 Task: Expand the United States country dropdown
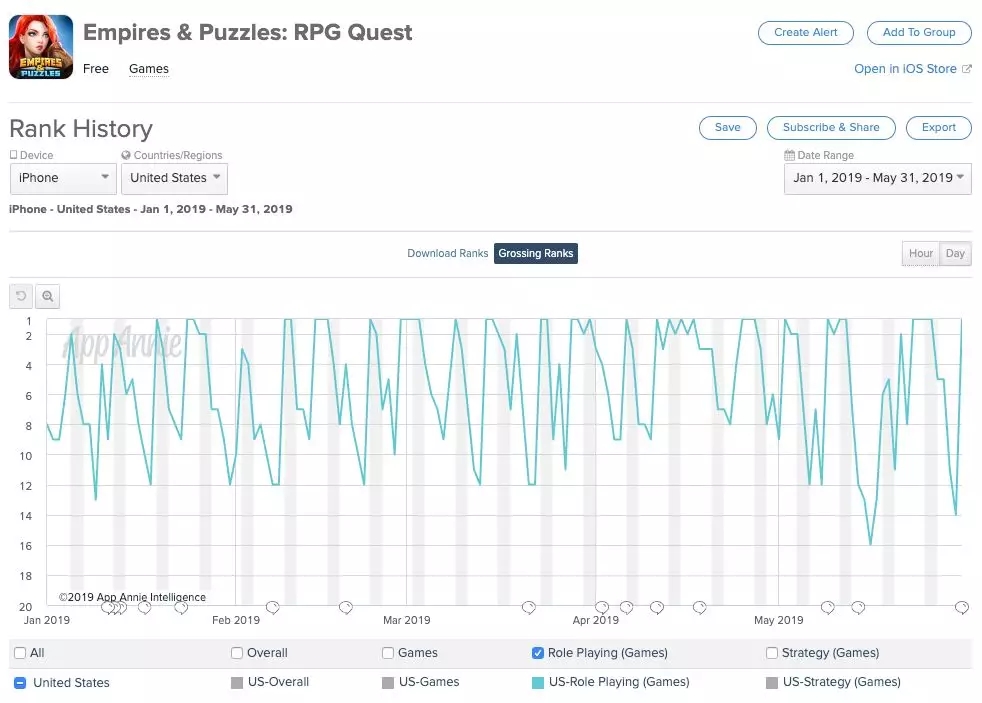pos(174,178)
